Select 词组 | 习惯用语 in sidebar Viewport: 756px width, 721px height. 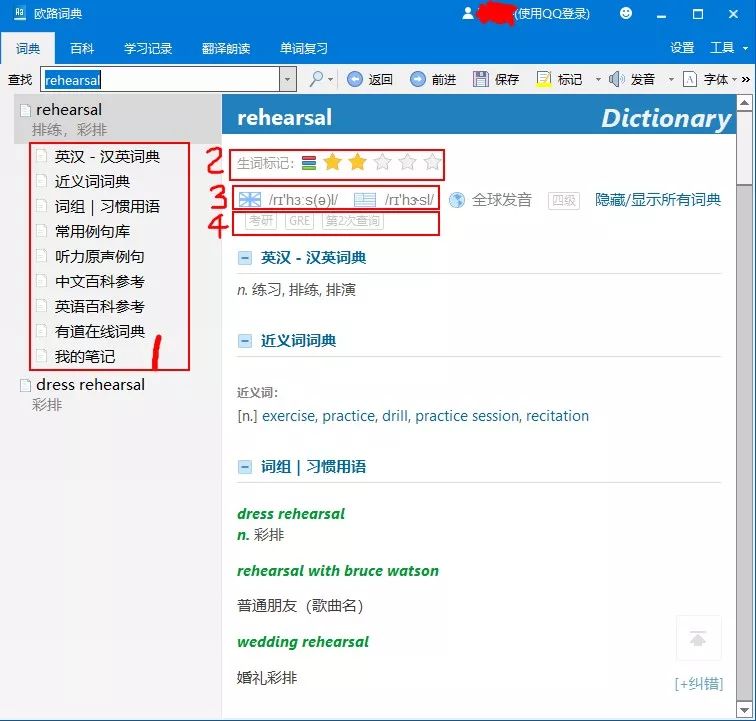click(107, 207)
